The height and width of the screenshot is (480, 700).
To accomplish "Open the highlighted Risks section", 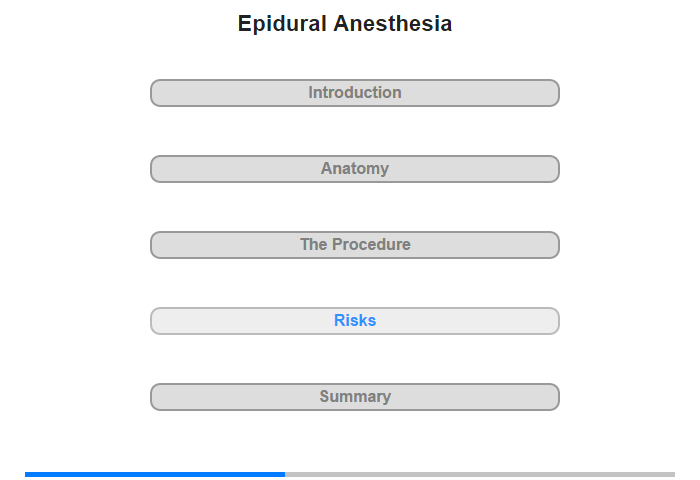I will [355, 321].
